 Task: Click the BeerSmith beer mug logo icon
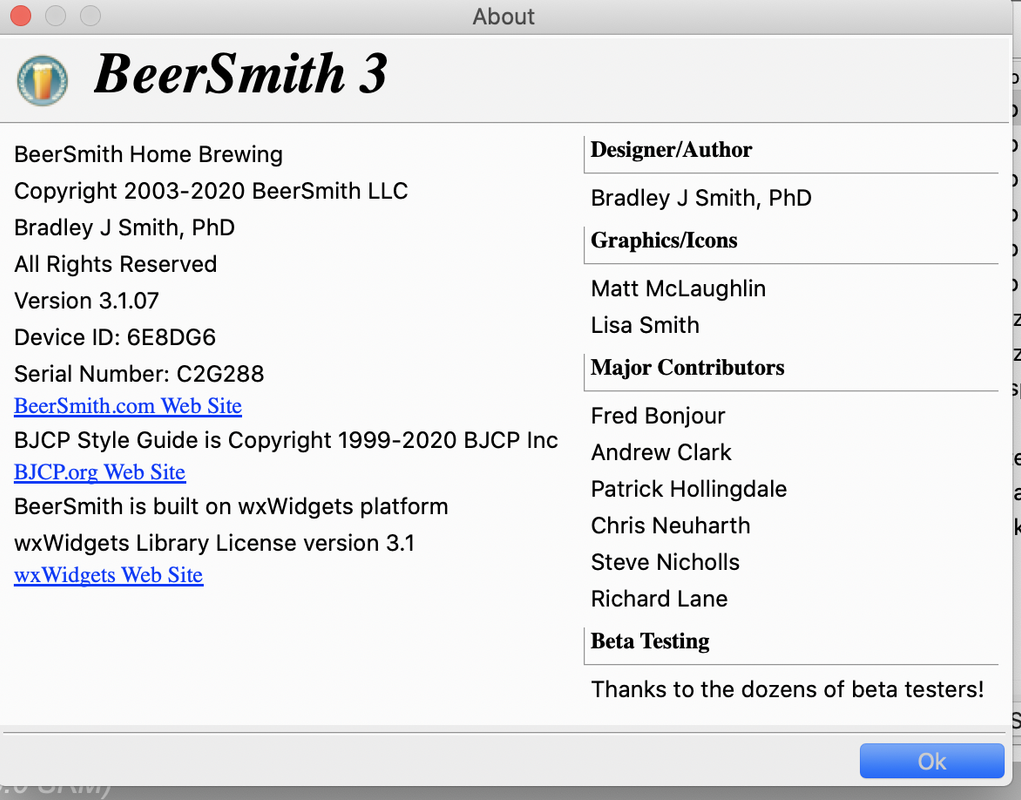(42, 80)
